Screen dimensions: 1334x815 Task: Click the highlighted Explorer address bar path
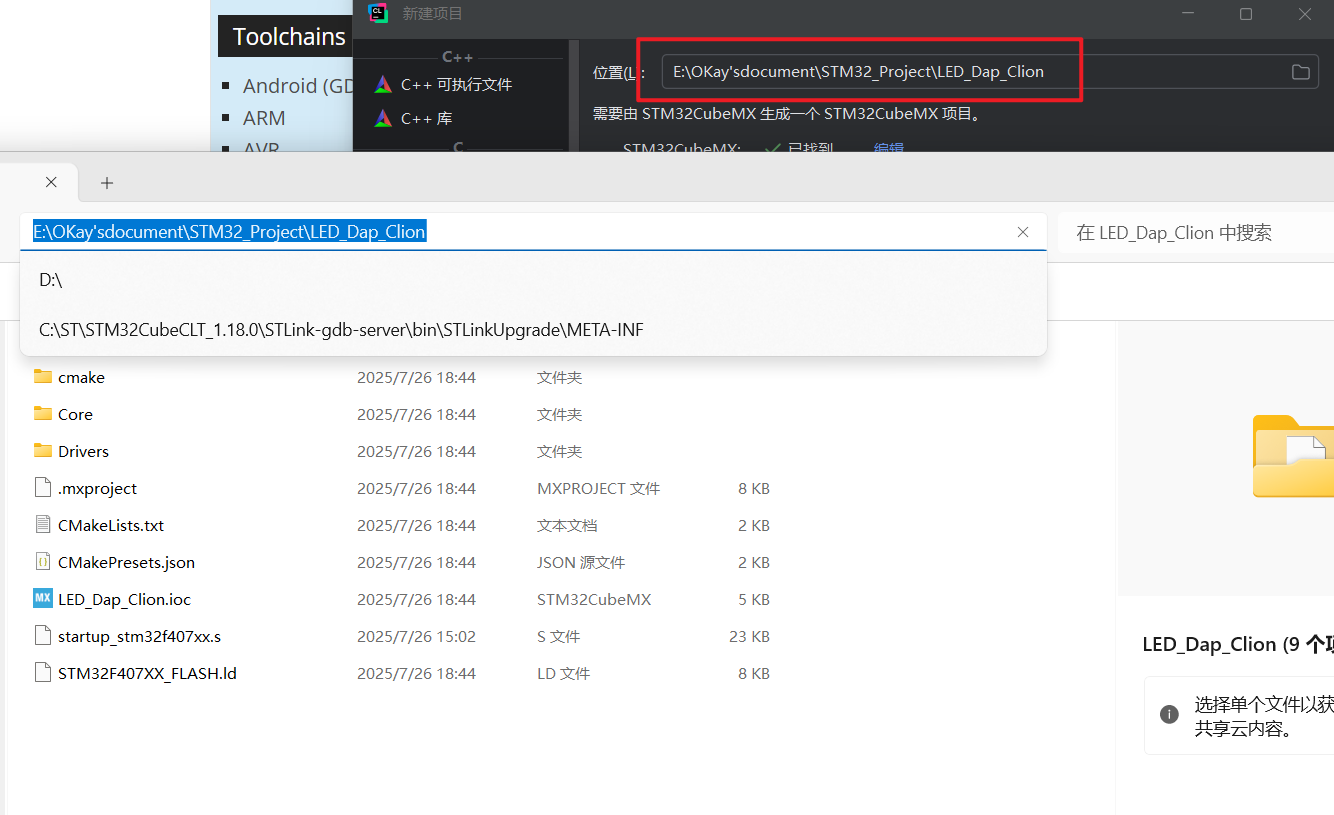pyautogui.click(x=230, y=232)
